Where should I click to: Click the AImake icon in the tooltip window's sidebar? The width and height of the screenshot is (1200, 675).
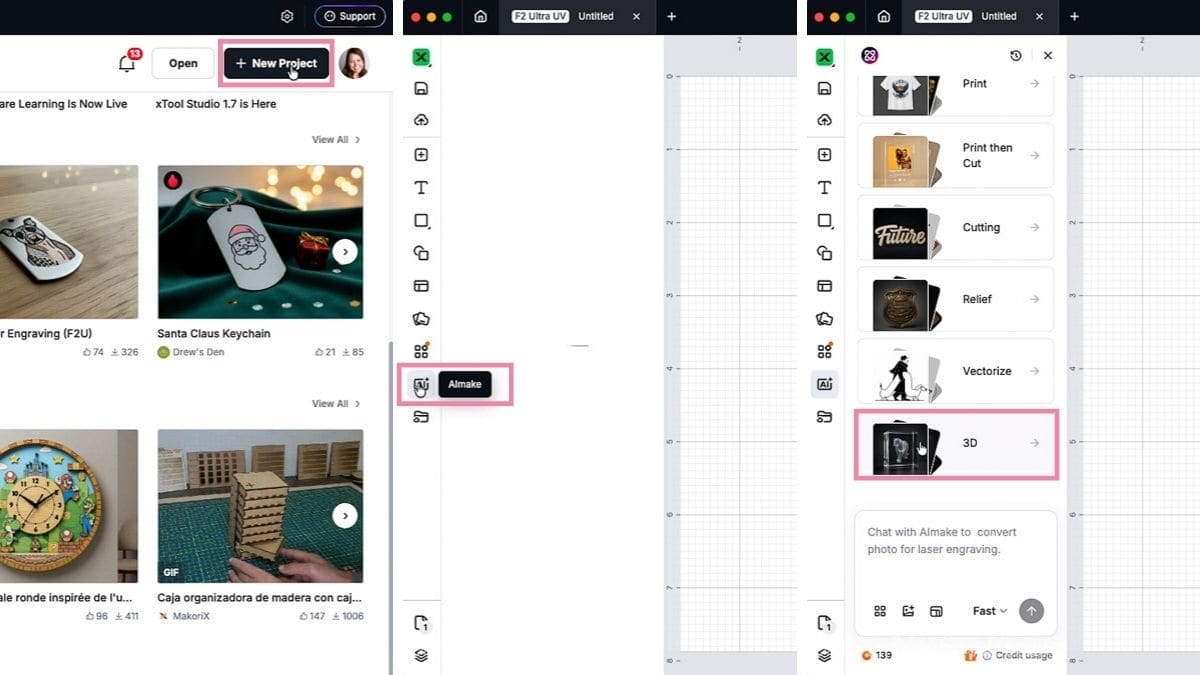(421, 384)
